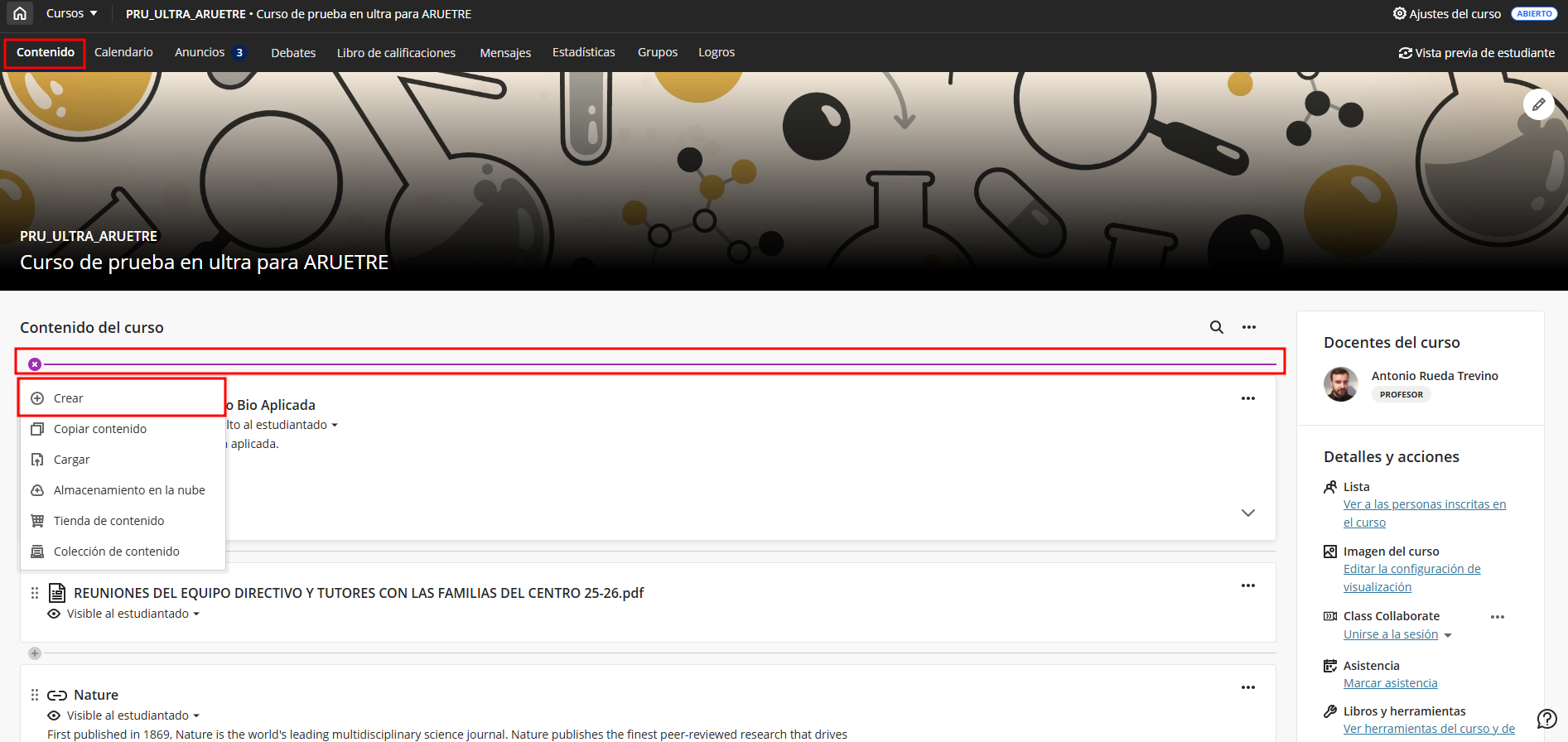
Task: Open more options for Class Collaborate
Action: [x=1497, y=616]
